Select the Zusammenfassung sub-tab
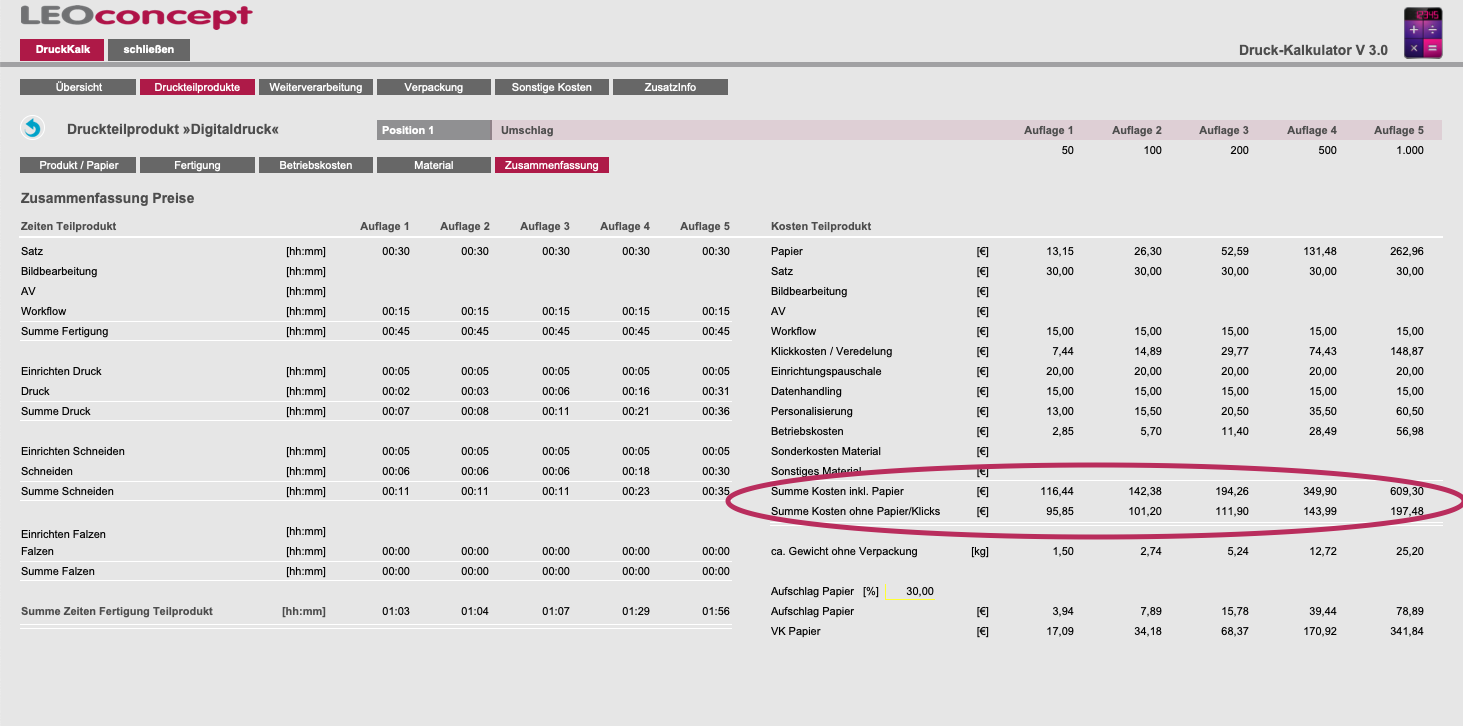The width and height of the screenshot is (1463, 726). [x=552, y=165]
